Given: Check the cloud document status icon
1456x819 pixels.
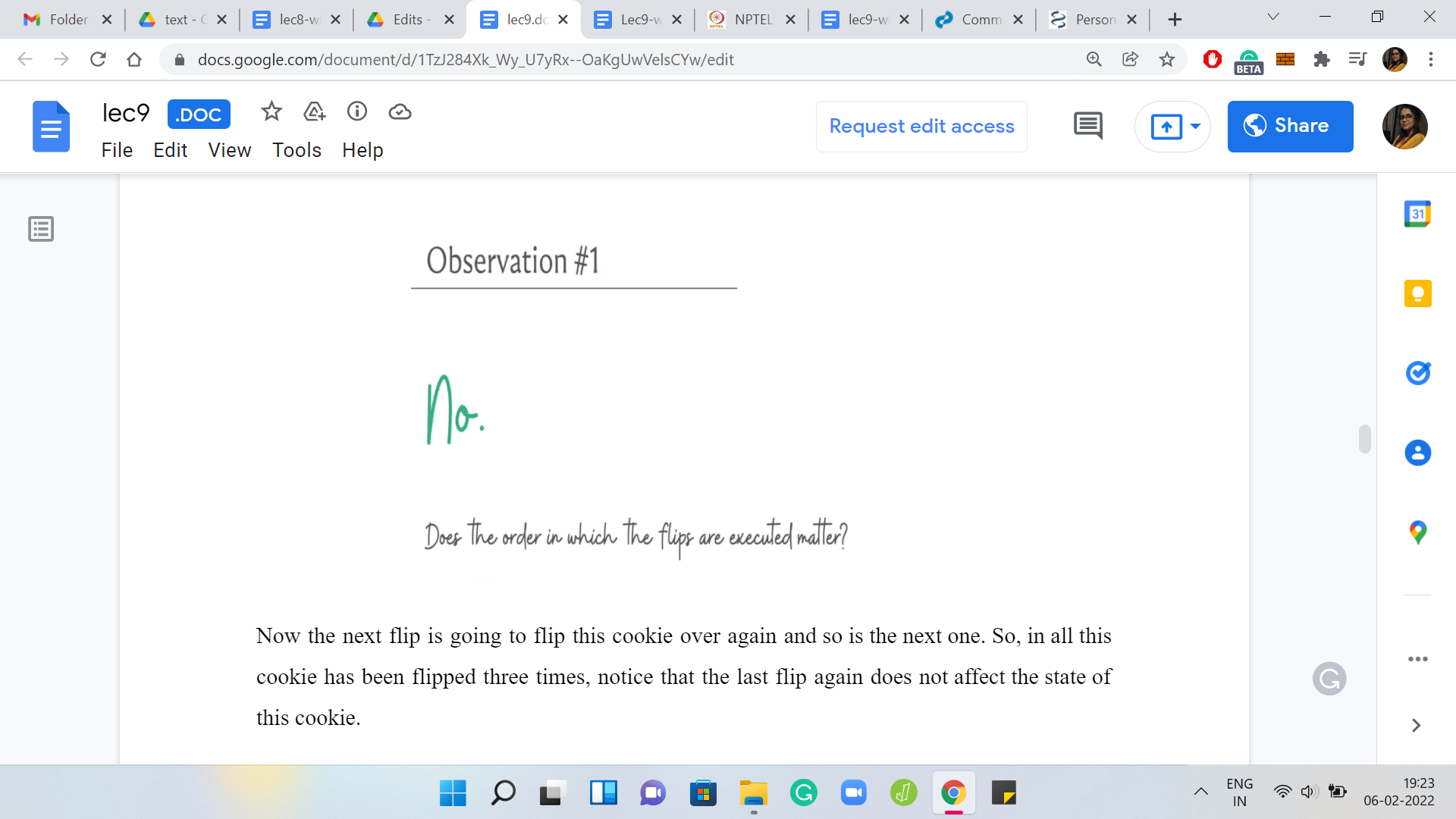Looking at the screenshot, I should pos(400,112).
